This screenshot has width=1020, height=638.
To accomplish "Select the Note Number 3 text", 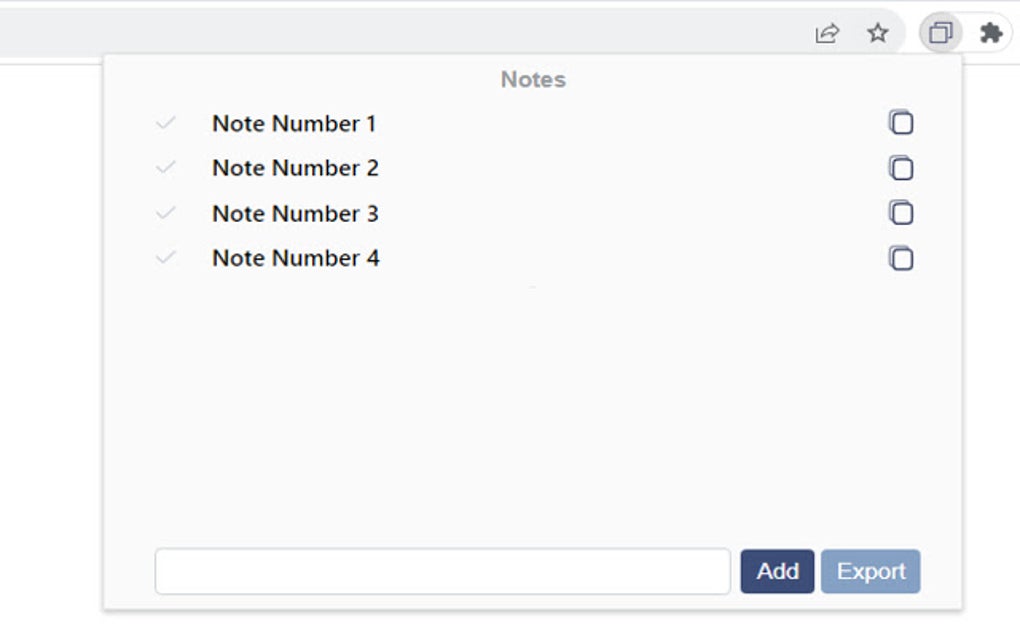I will 295,213.
